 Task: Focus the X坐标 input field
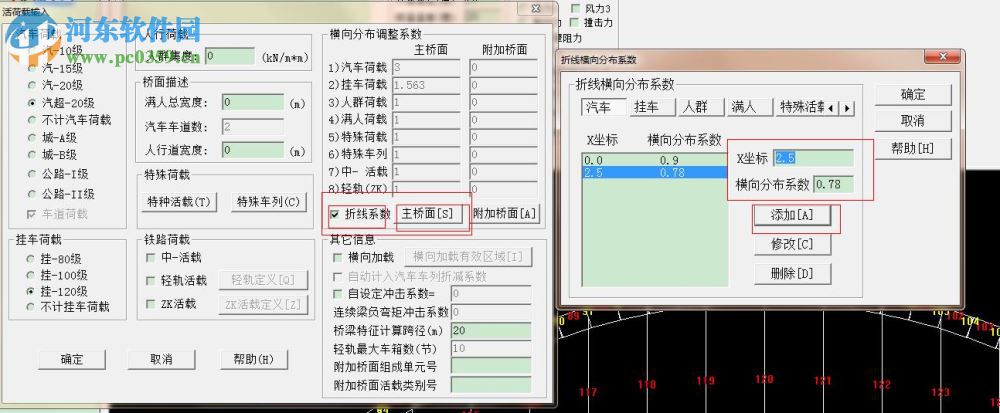click(814, 159)
